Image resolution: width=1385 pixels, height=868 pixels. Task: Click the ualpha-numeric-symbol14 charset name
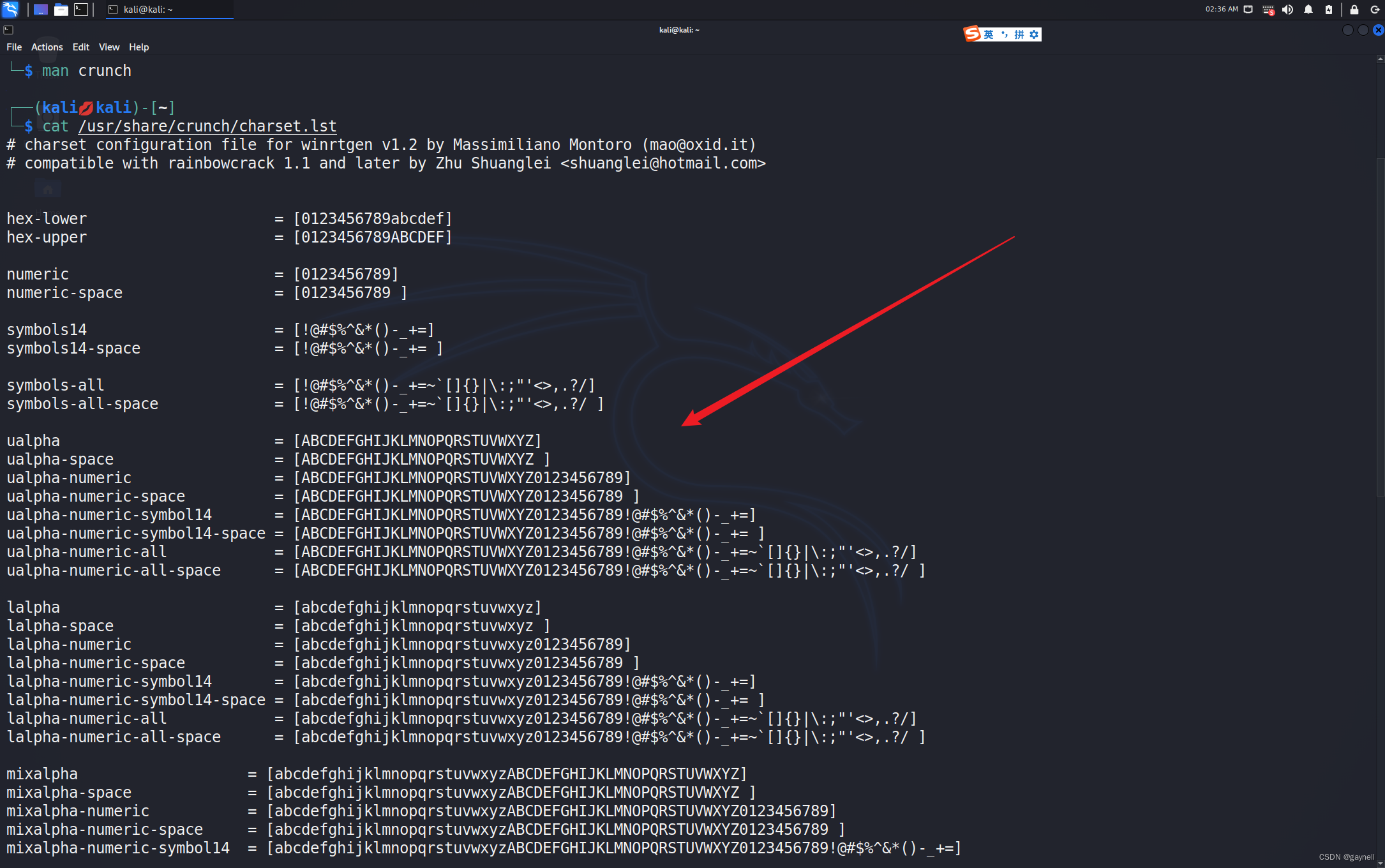109,515
